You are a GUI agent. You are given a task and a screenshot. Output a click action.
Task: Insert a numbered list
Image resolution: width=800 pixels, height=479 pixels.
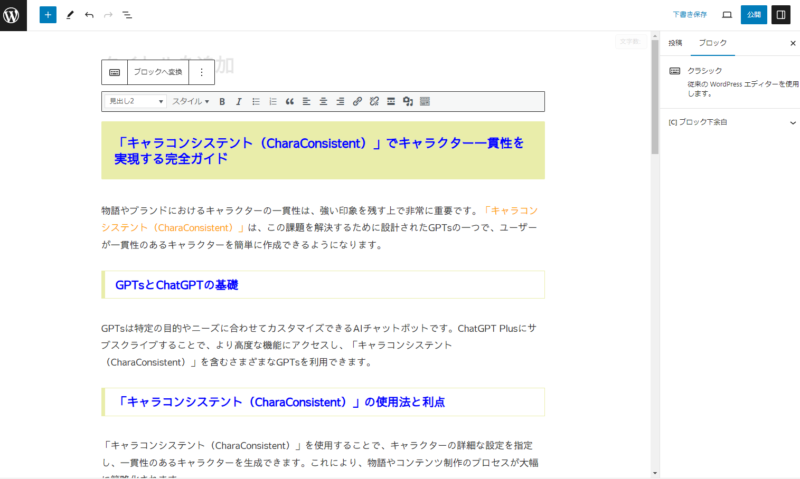tap(273, 102)
